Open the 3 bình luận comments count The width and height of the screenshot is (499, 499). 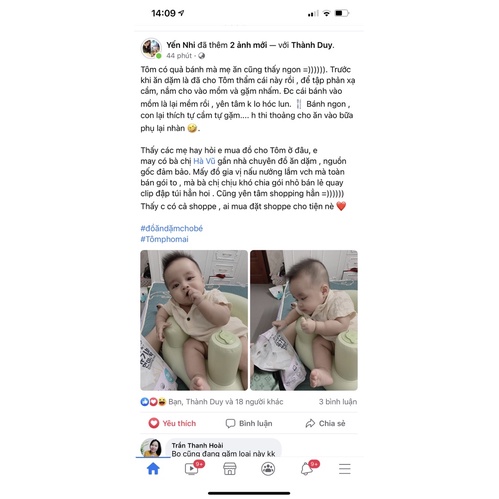click(338, 402)
